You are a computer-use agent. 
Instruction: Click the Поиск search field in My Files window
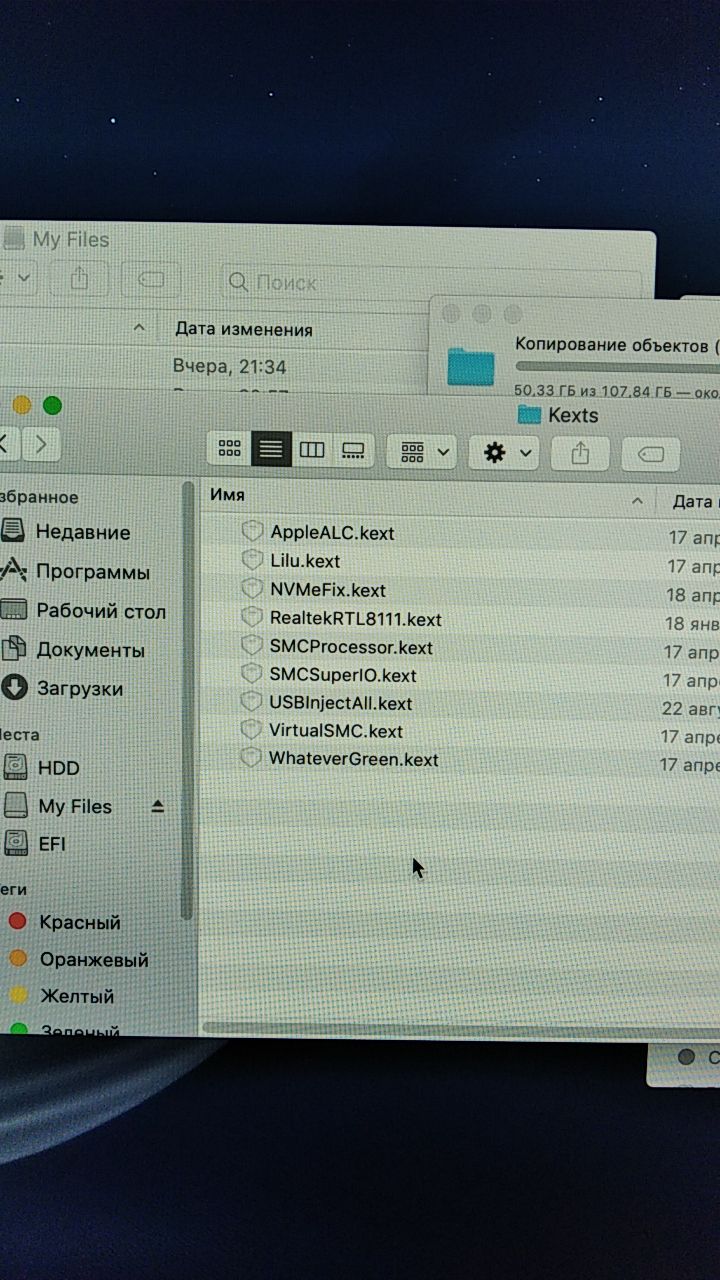(430, 282)
